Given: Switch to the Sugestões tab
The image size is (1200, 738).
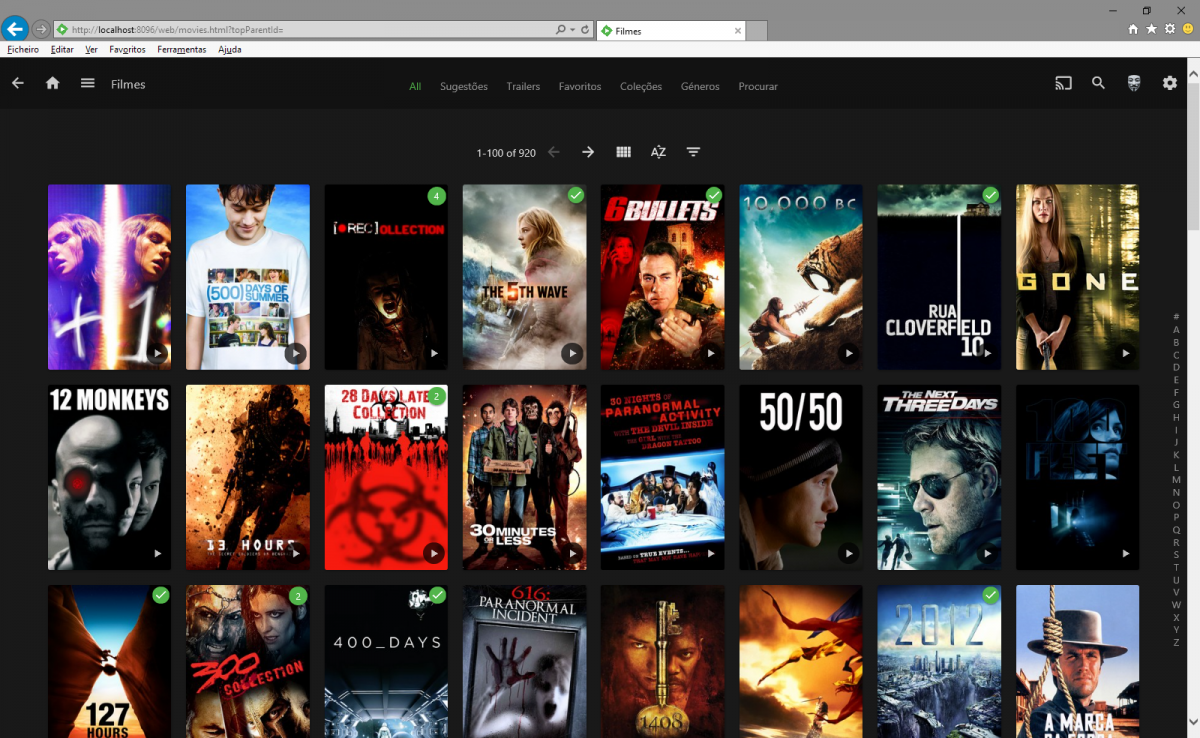Looking at the screenshot, I should [x=464, y=86].
